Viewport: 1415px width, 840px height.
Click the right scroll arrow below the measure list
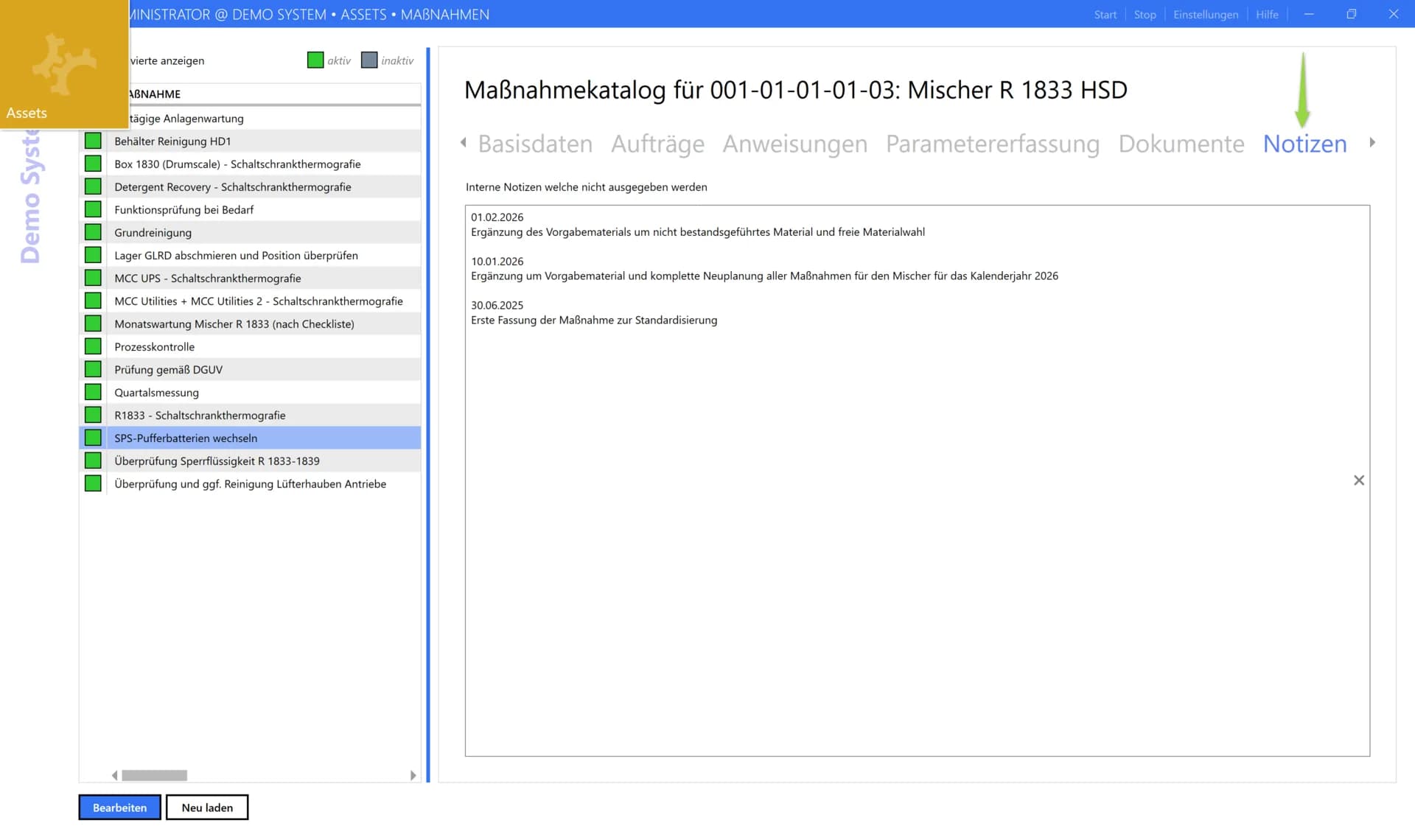[413, 775]
